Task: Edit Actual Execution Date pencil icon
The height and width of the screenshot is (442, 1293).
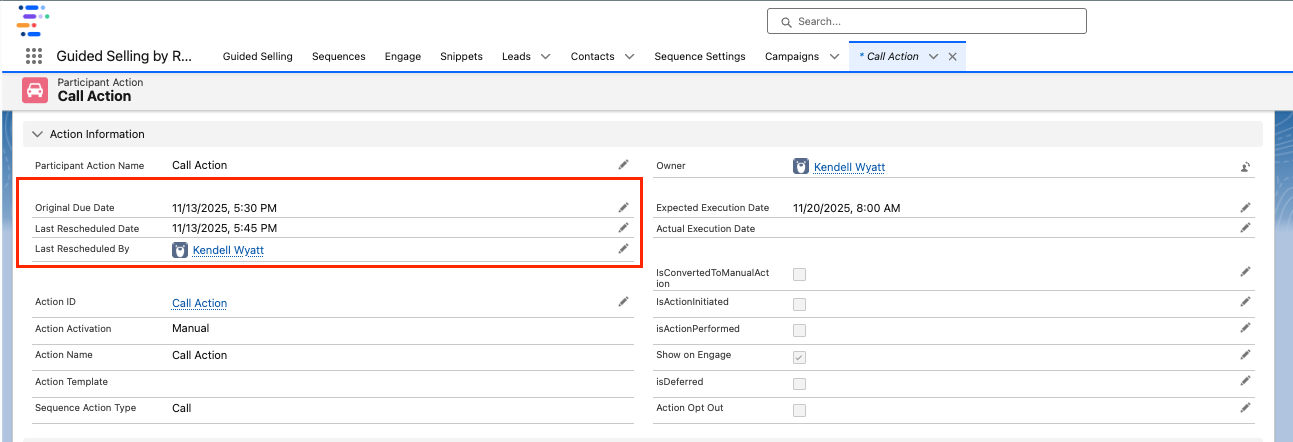Action: click(x=1245, y=228)
